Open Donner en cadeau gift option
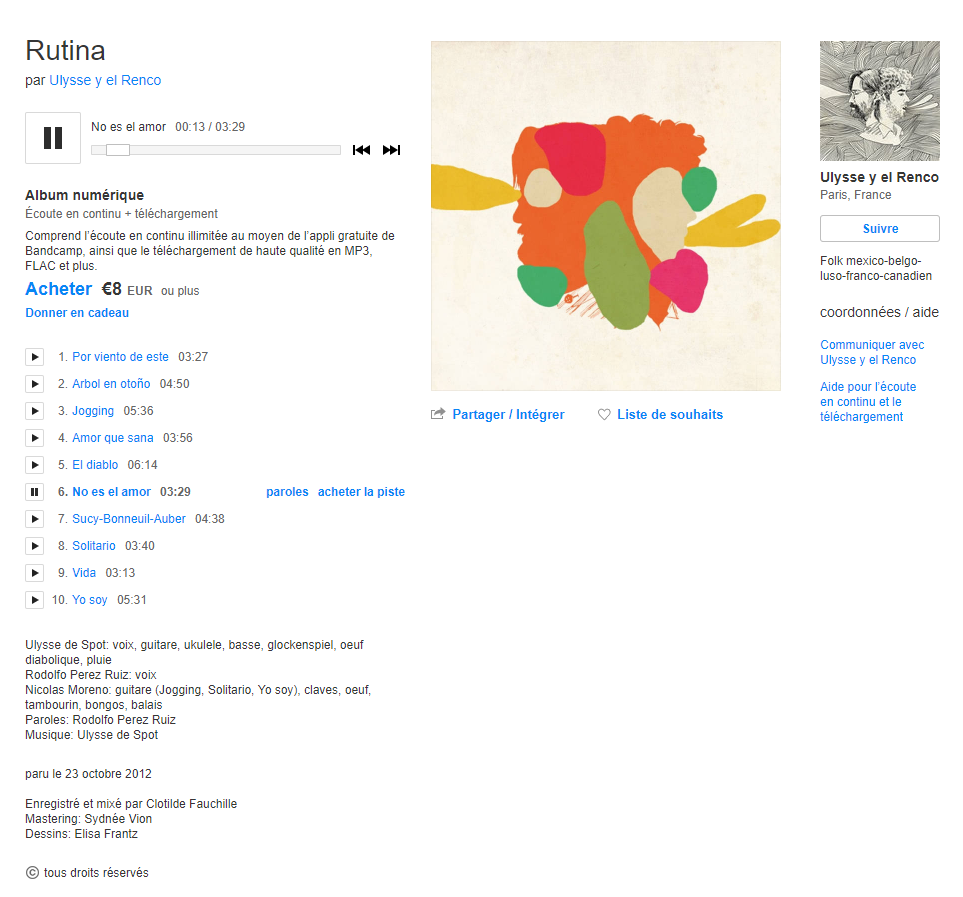Viewport: 963px width, 897px height. pyautogui.click(x=77, y=313)
